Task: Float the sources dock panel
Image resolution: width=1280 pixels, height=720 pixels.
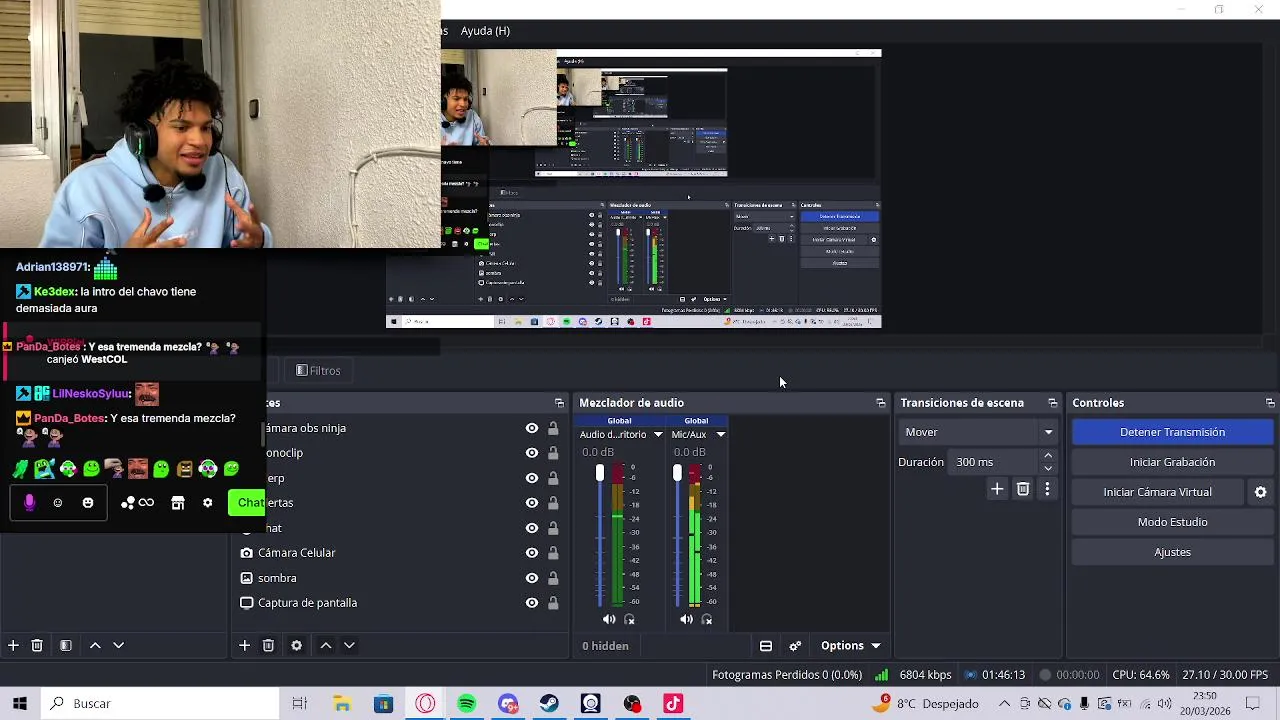Action: [x=559, y=403]
